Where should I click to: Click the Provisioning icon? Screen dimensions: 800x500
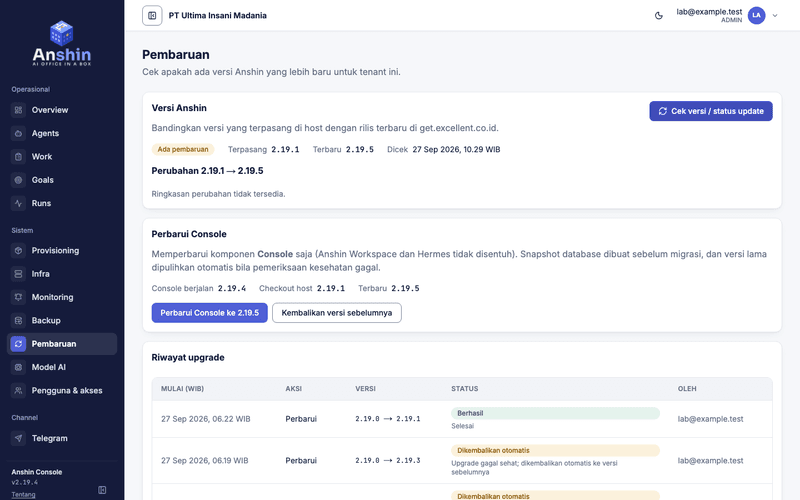pyautogui.click(x=18, y=251)
